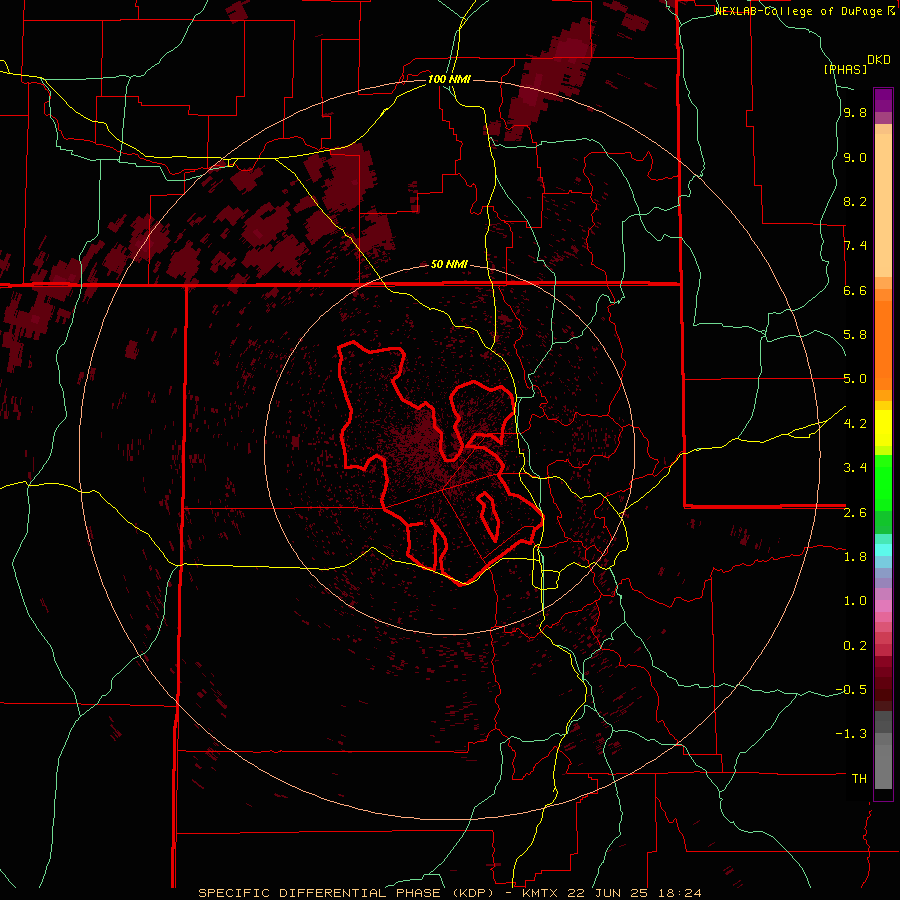
Task: Click the 7.4 scale value
Action: tap(855, 246)
